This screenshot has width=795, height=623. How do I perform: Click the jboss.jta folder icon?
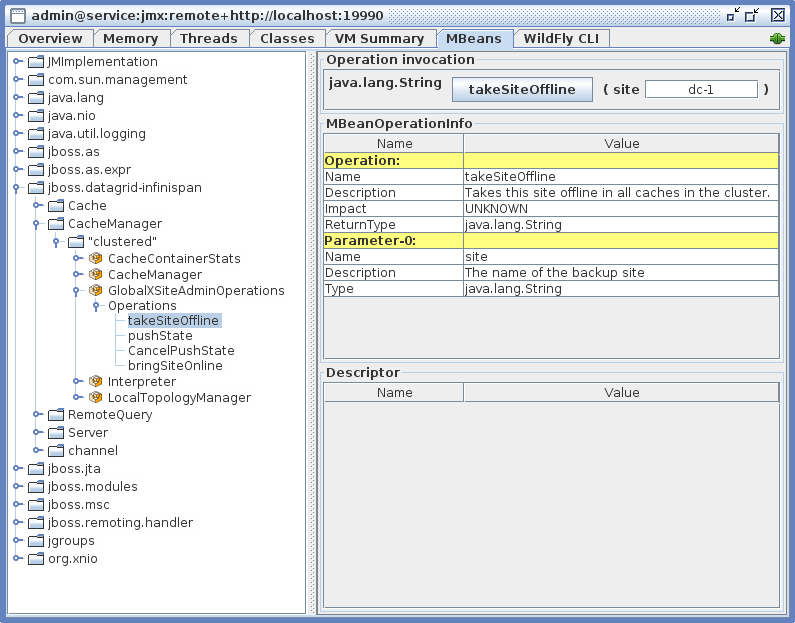35,469
